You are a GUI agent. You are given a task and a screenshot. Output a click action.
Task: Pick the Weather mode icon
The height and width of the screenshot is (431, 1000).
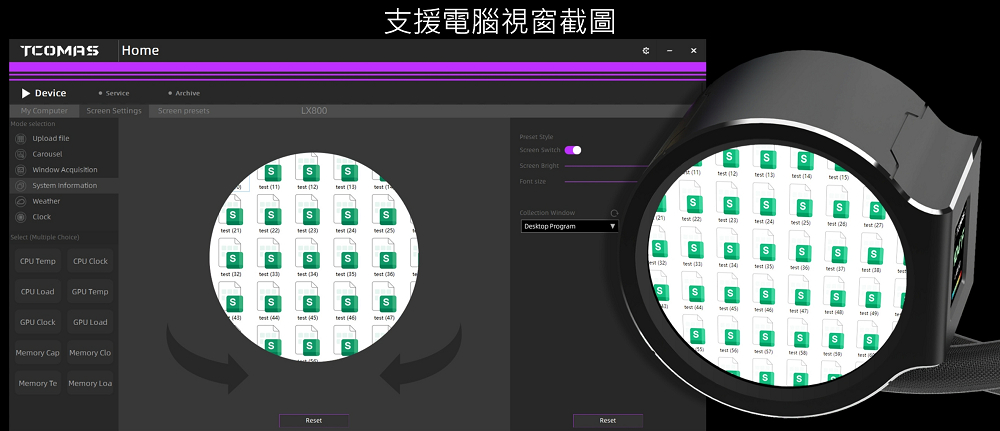click(x=21, y=201)
